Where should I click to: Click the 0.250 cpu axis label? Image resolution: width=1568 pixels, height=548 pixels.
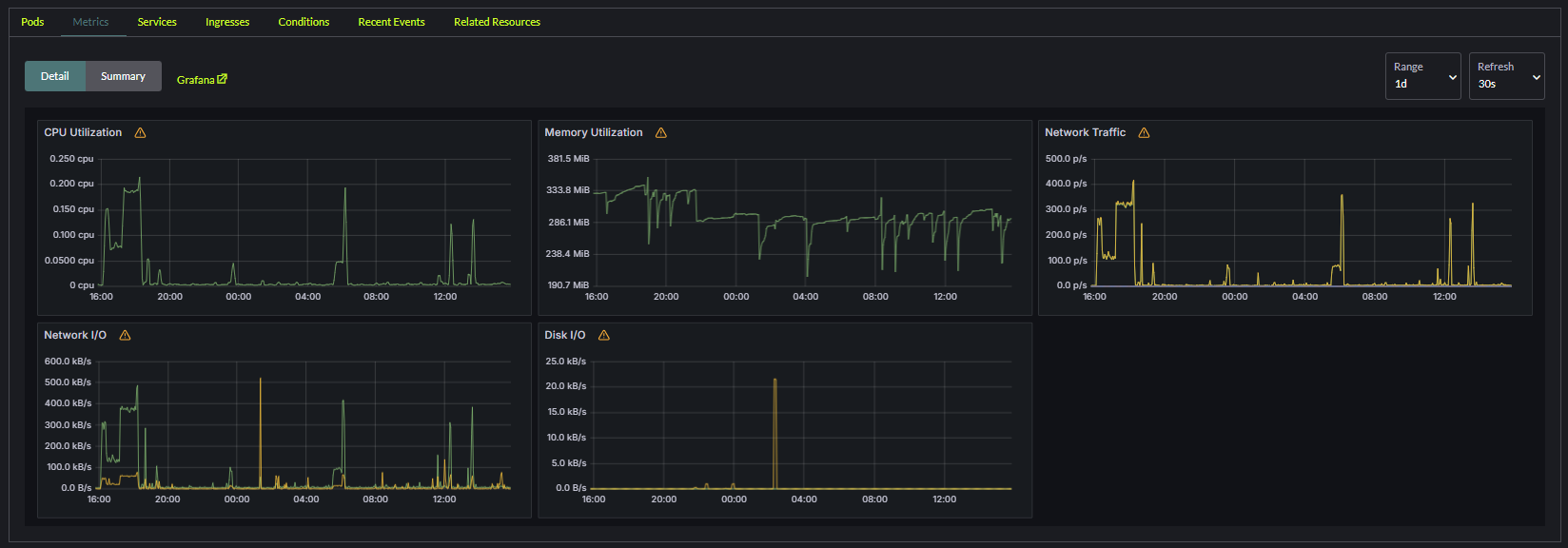pos(72,159)
